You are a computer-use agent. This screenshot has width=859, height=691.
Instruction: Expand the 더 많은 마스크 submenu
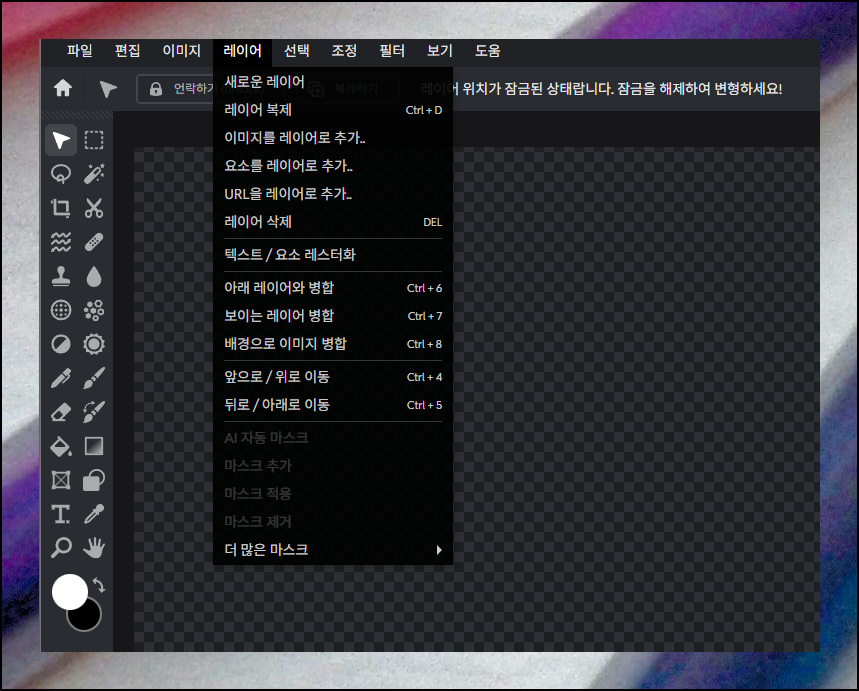click(333, 550)
